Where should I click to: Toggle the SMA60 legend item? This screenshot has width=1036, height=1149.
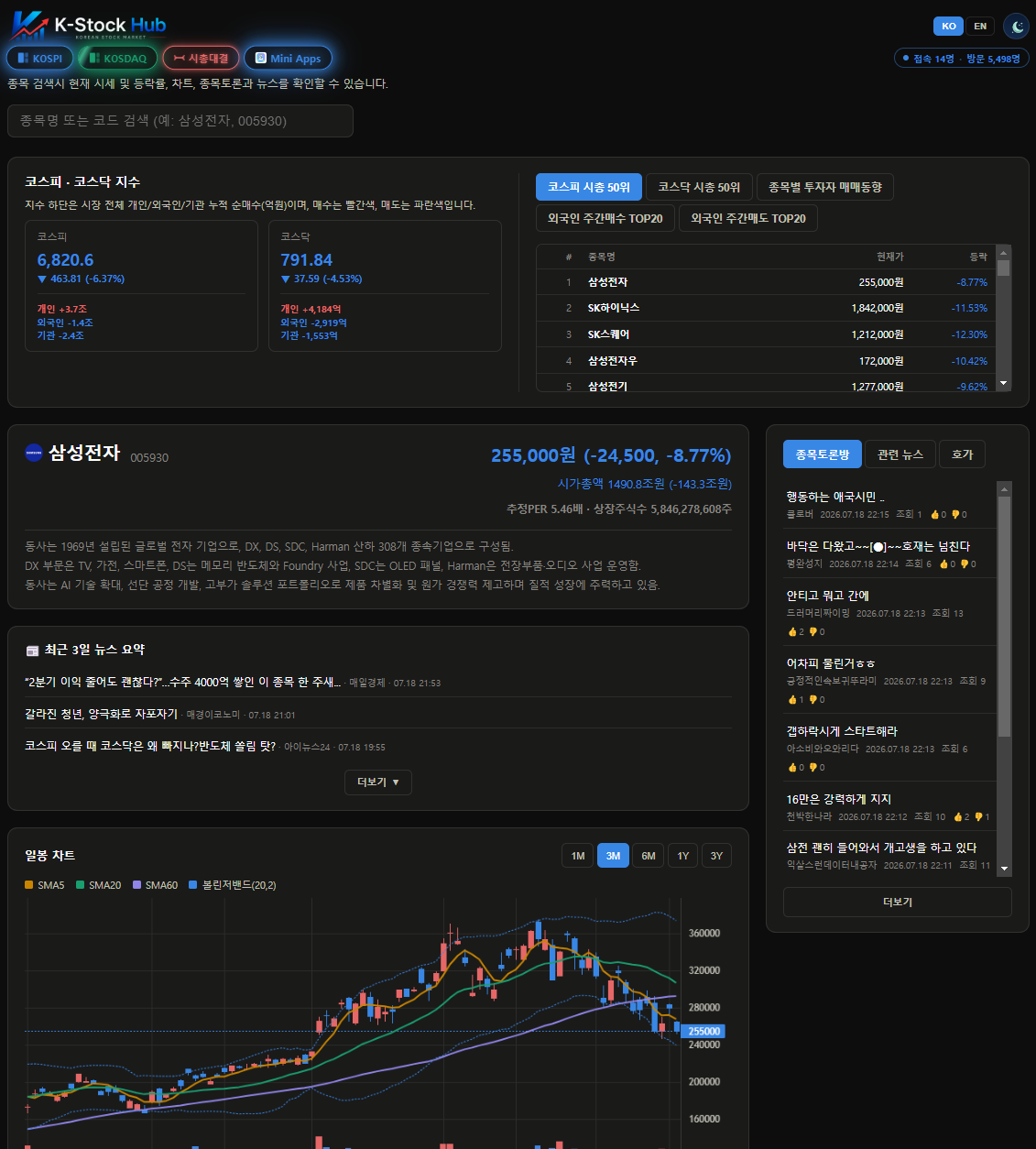[x=155, y=885]
